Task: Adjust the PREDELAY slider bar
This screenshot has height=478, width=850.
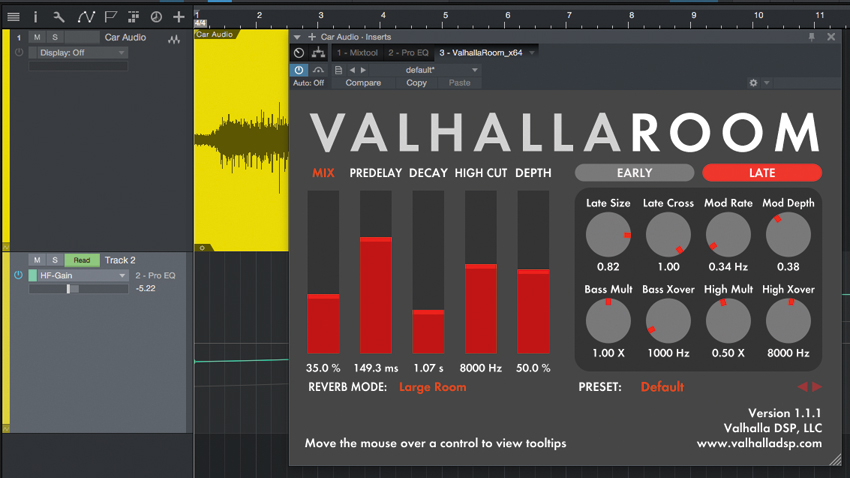Action: [x=376, y=272]
